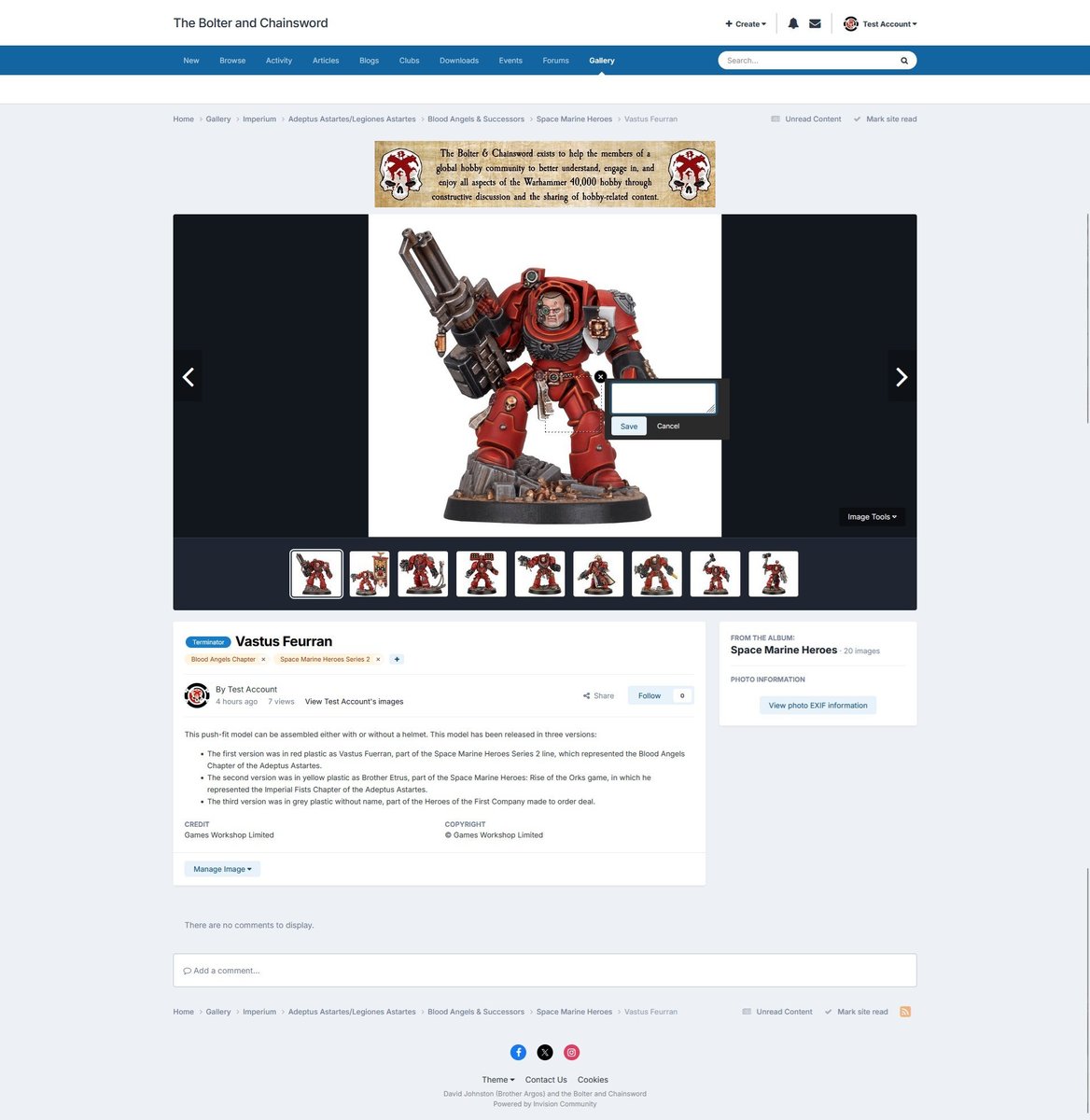This screenshot has width=1090, height=1120.
Task: Remove the Blood Angels Chapter tag
Action: click(263, 659)
